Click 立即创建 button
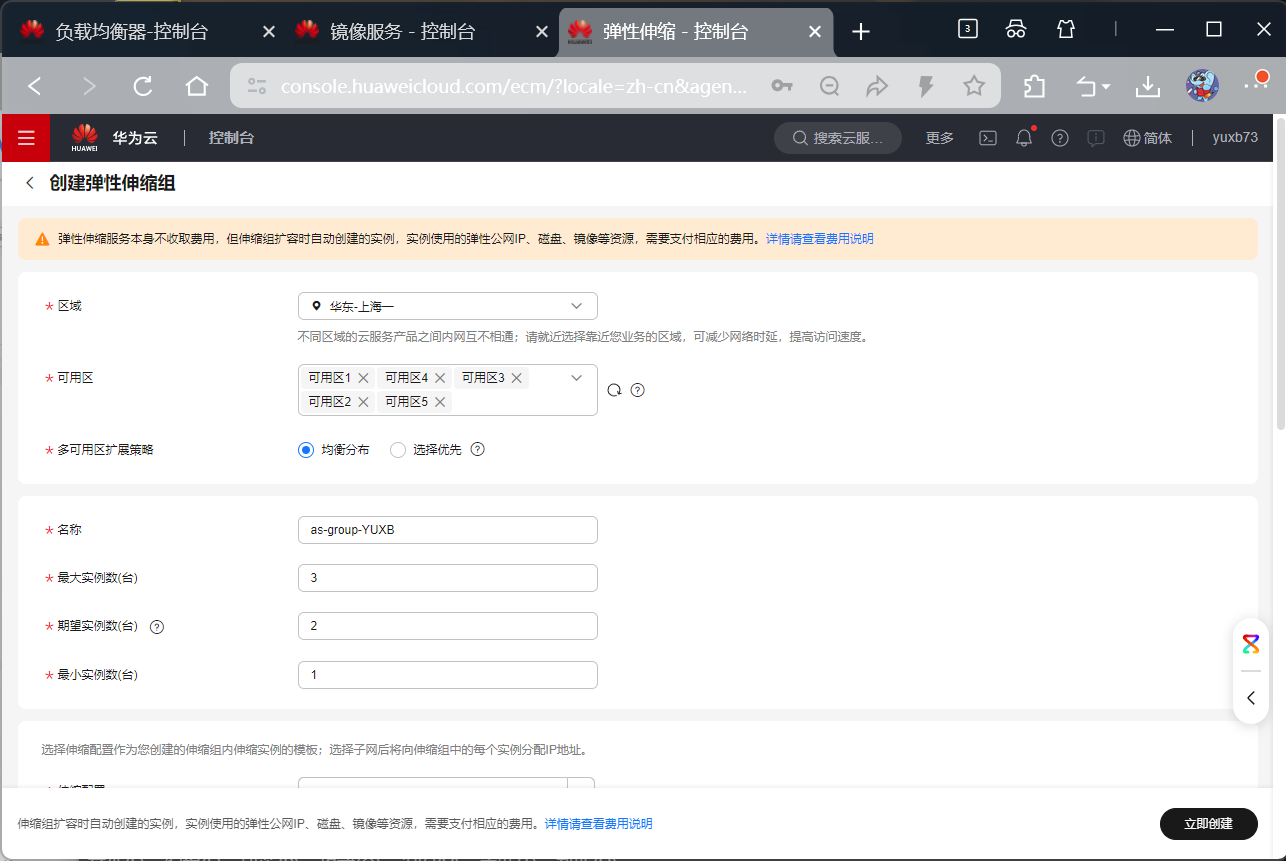The width and height of the screenshot is (1286, 861). pyautogui.click(x=1209, y=824)
